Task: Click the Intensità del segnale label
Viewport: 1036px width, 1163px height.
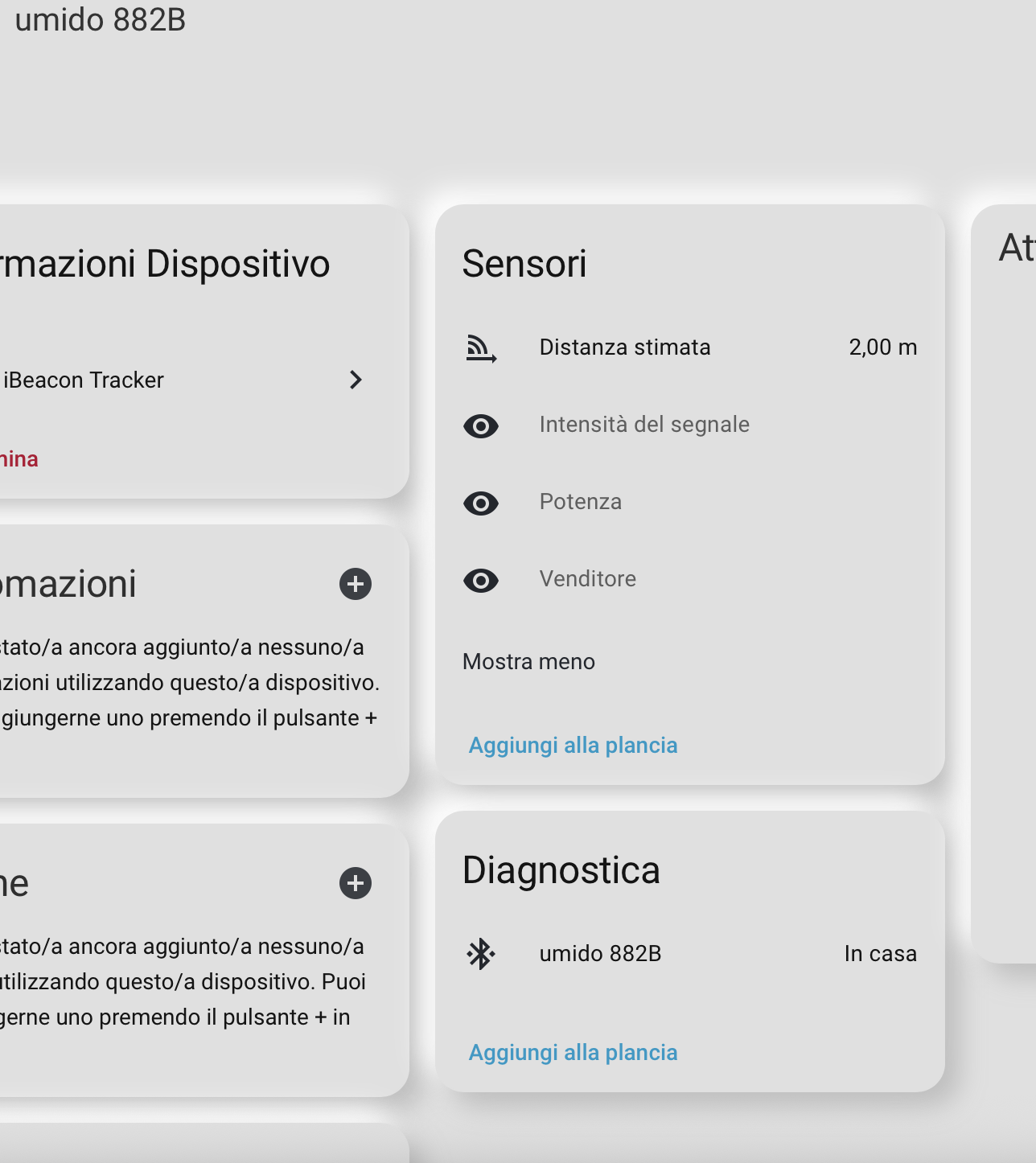Action: (x=644, y=425)
